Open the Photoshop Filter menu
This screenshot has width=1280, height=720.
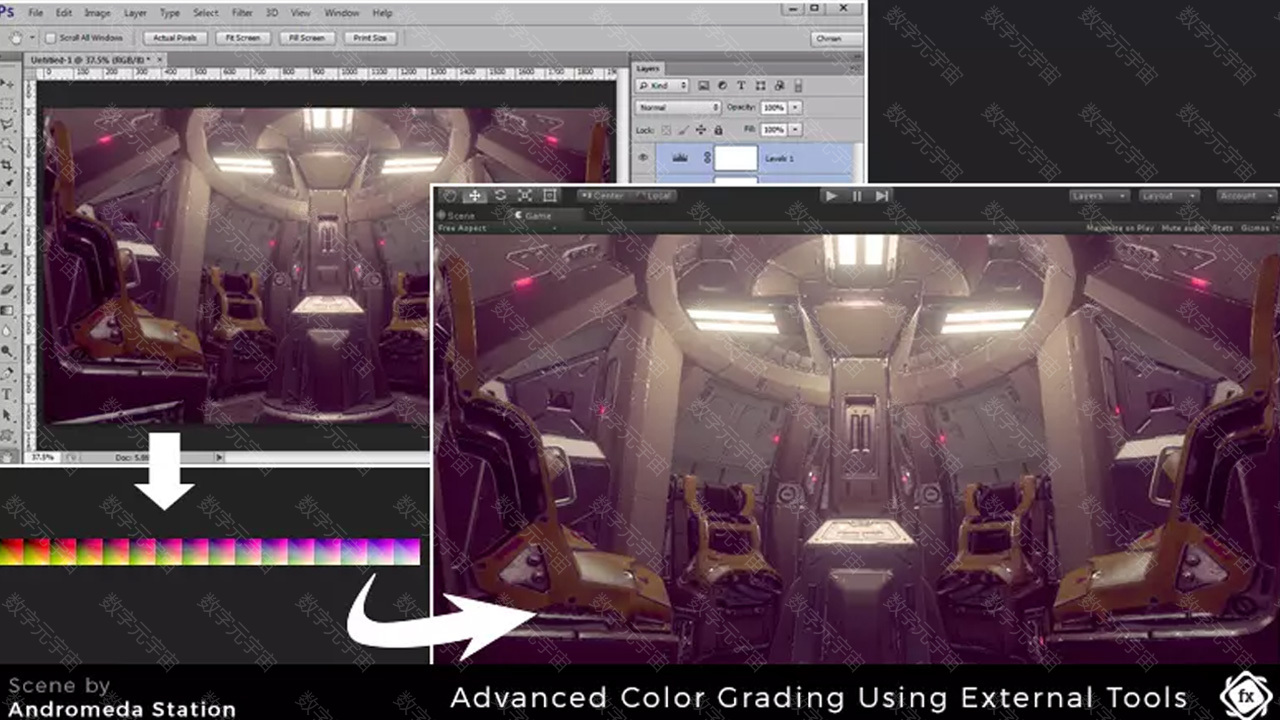pyautogui.click(x=242, y=13)
